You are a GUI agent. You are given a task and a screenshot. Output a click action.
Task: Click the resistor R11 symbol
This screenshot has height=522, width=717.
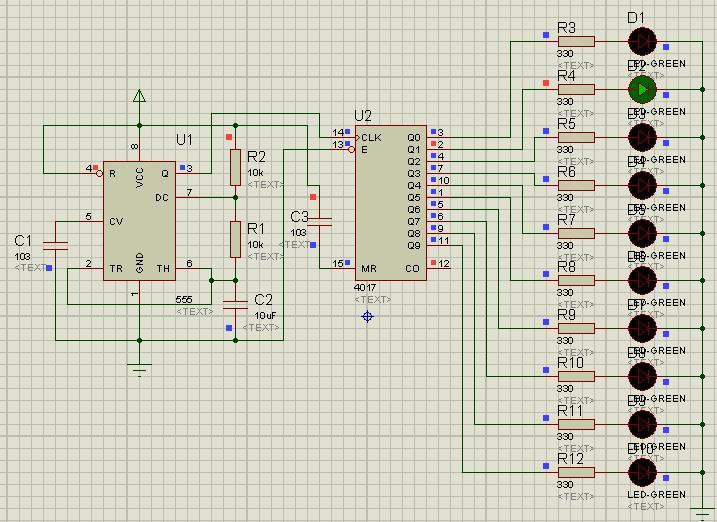576,425
